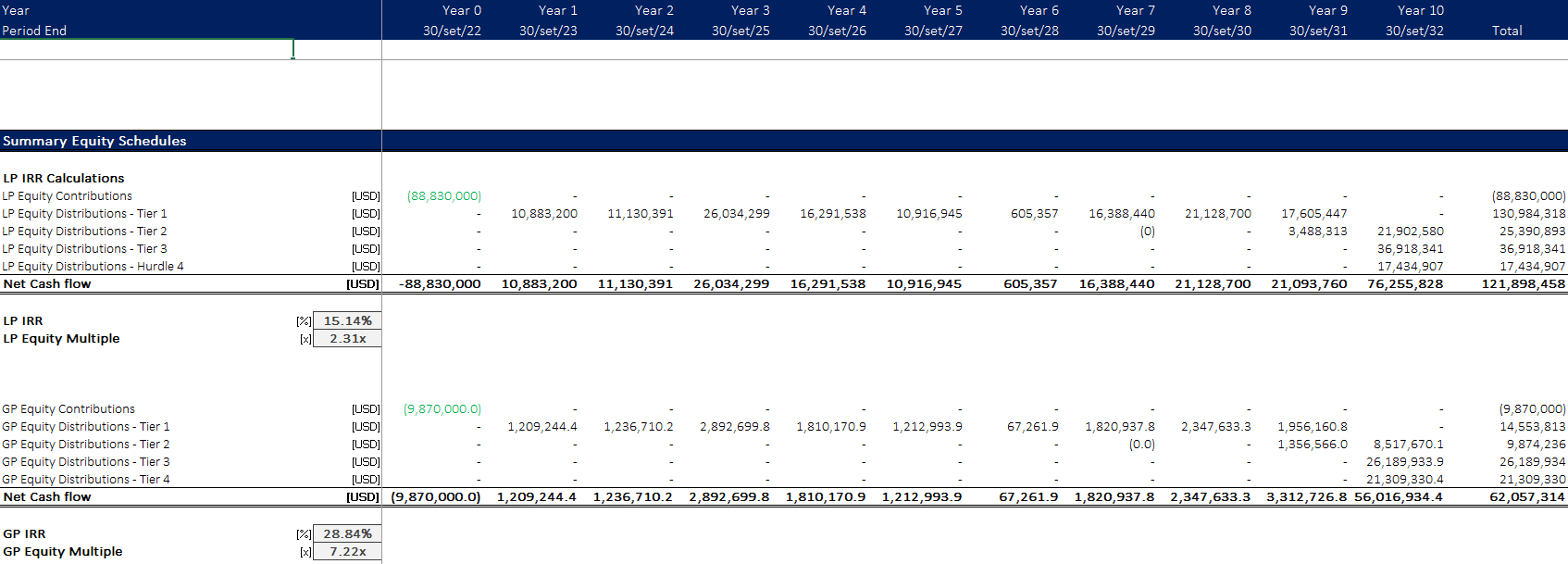Select LP Tier 2 total 25,390,893
This screenshot has height=564, width=1568.
coord(1533,231)
